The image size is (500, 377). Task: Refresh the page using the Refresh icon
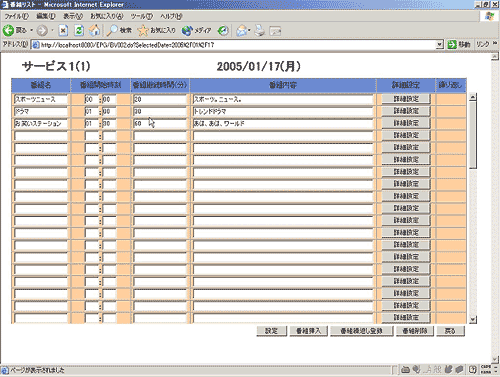(79, 31)
